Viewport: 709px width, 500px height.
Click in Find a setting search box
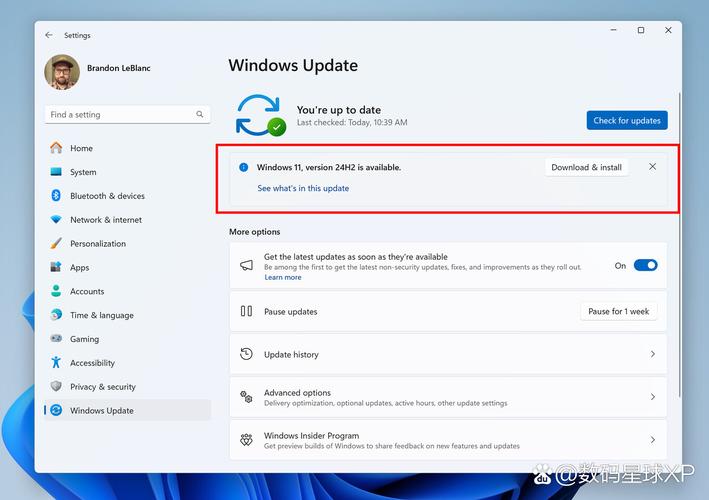[x=128, y=114]
